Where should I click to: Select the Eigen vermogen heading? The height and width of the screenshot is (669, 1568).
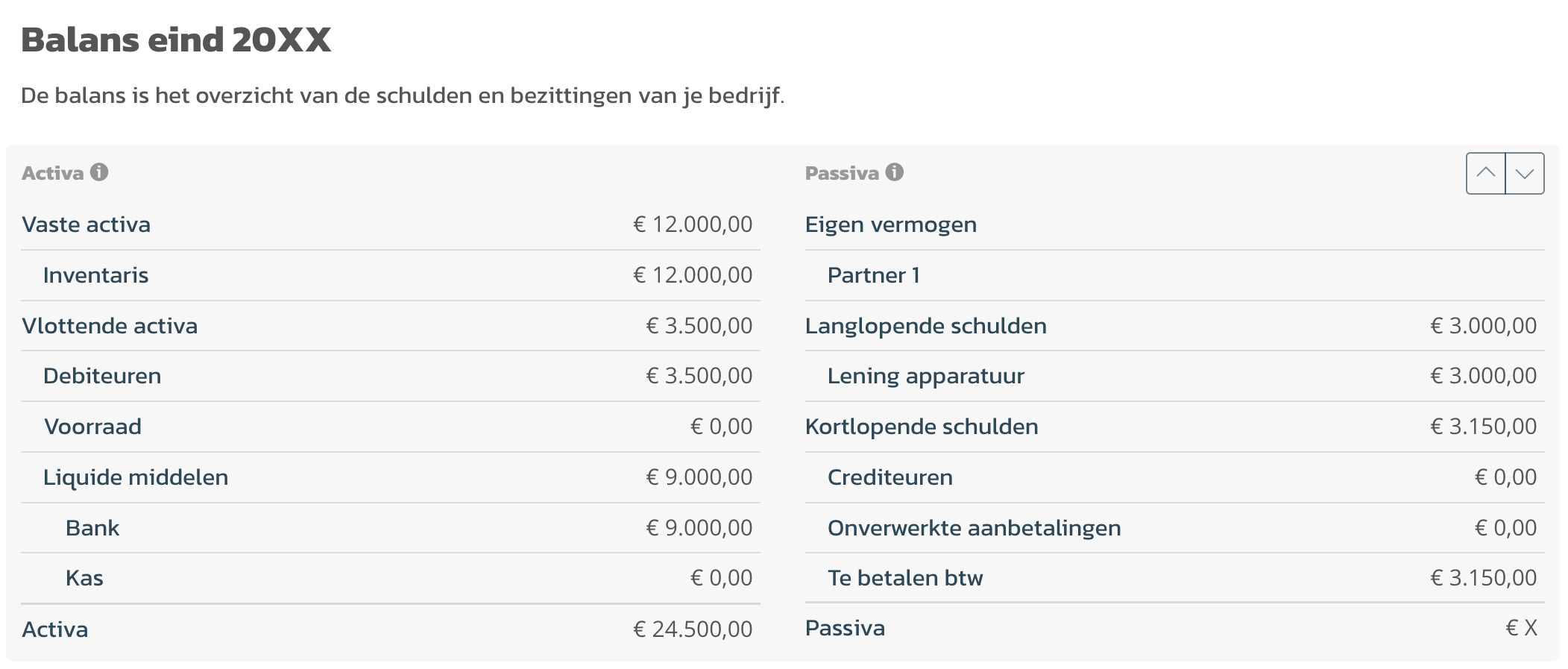coord(1175,224)
